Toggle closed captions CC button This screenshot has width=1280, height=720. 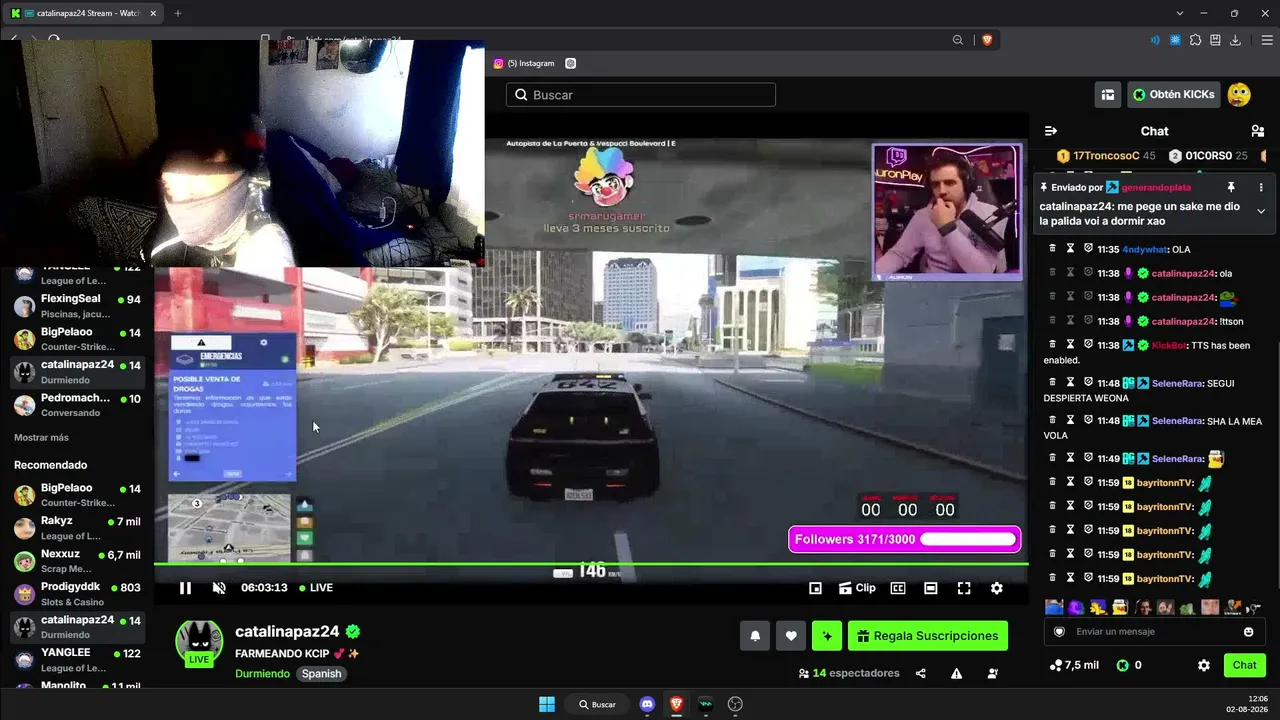click(x=898, y=588)
